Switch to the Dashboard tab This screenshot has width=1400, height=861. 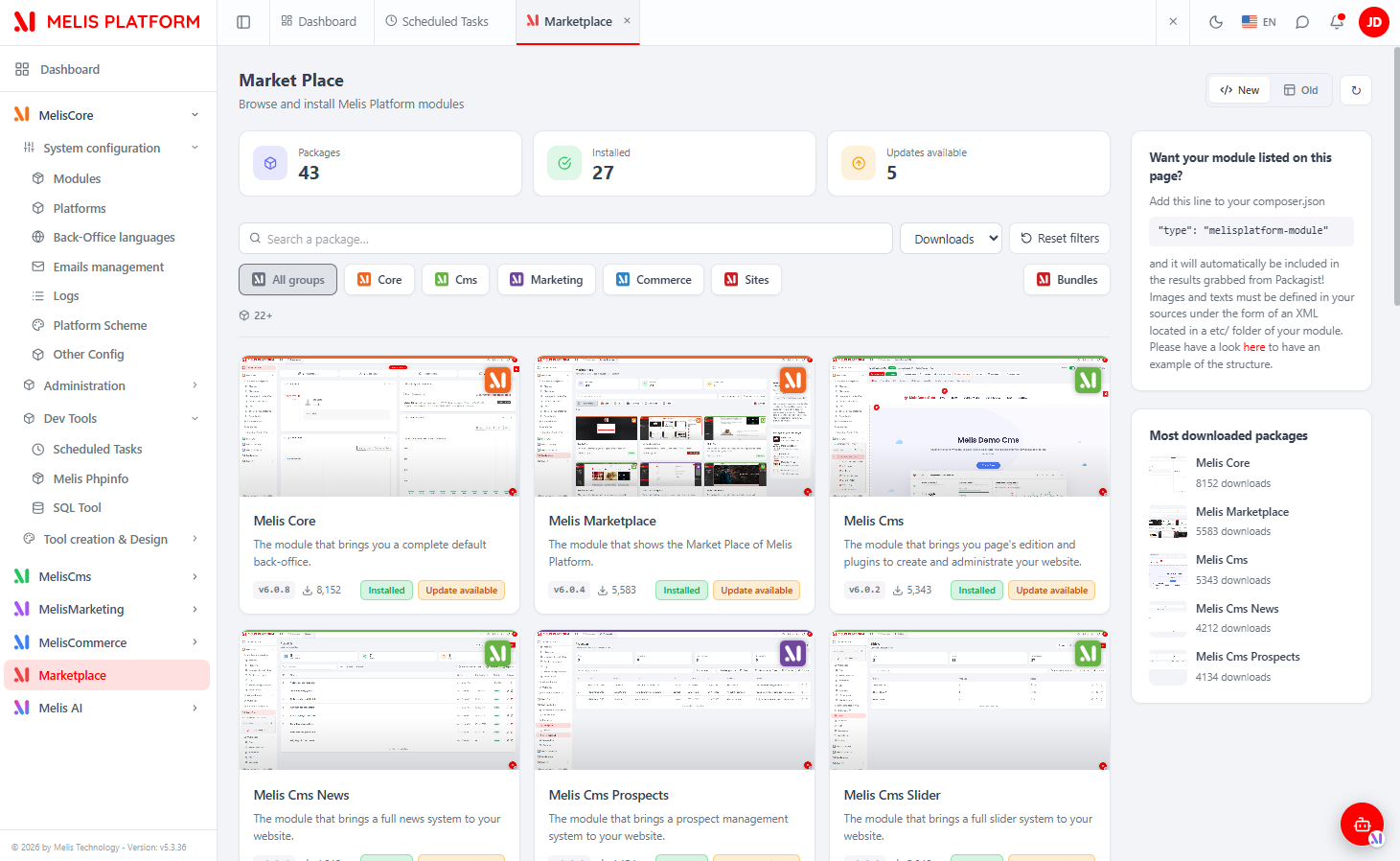coord(319,22)
